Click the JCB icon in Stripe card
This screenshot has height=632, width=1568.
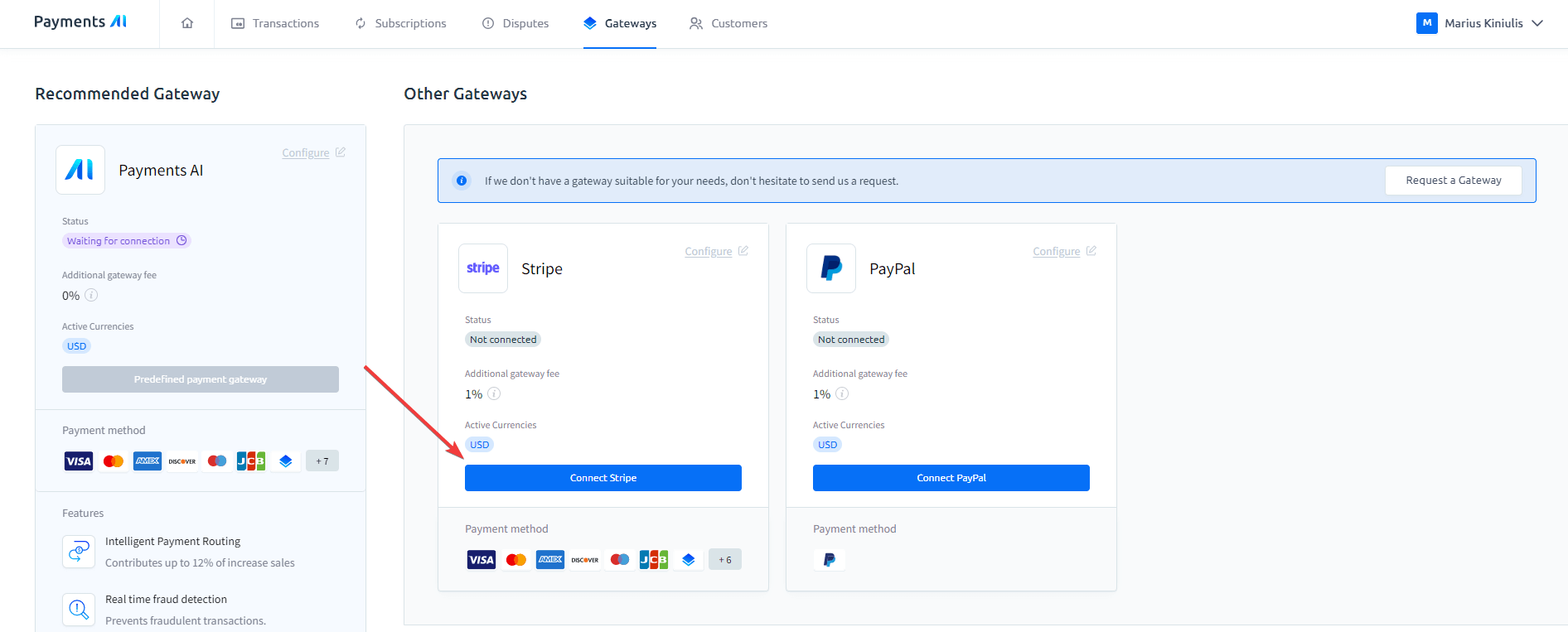(x=654, y=560)
